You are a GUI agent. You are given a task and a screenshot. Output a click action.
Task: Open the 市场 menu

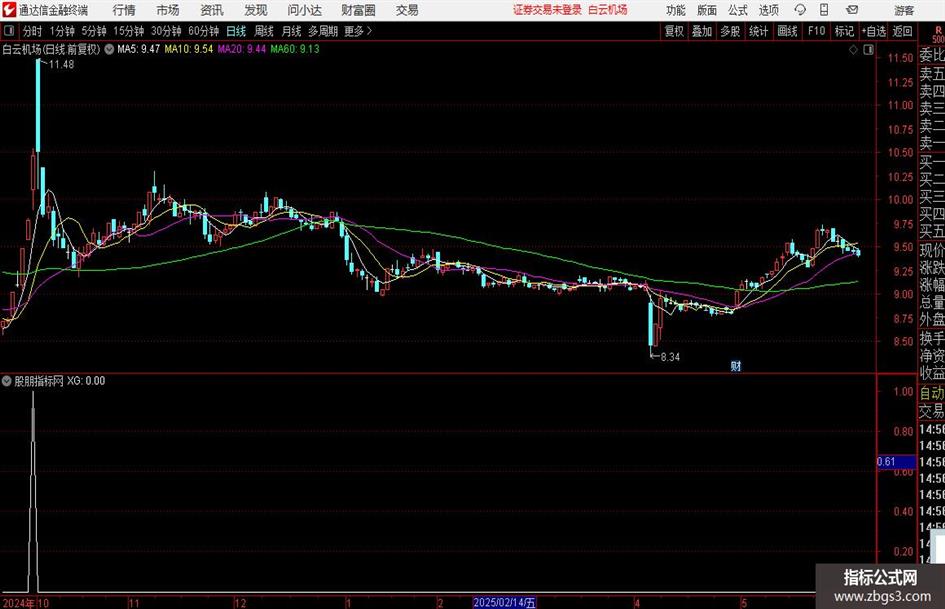[x=168, y=10]
